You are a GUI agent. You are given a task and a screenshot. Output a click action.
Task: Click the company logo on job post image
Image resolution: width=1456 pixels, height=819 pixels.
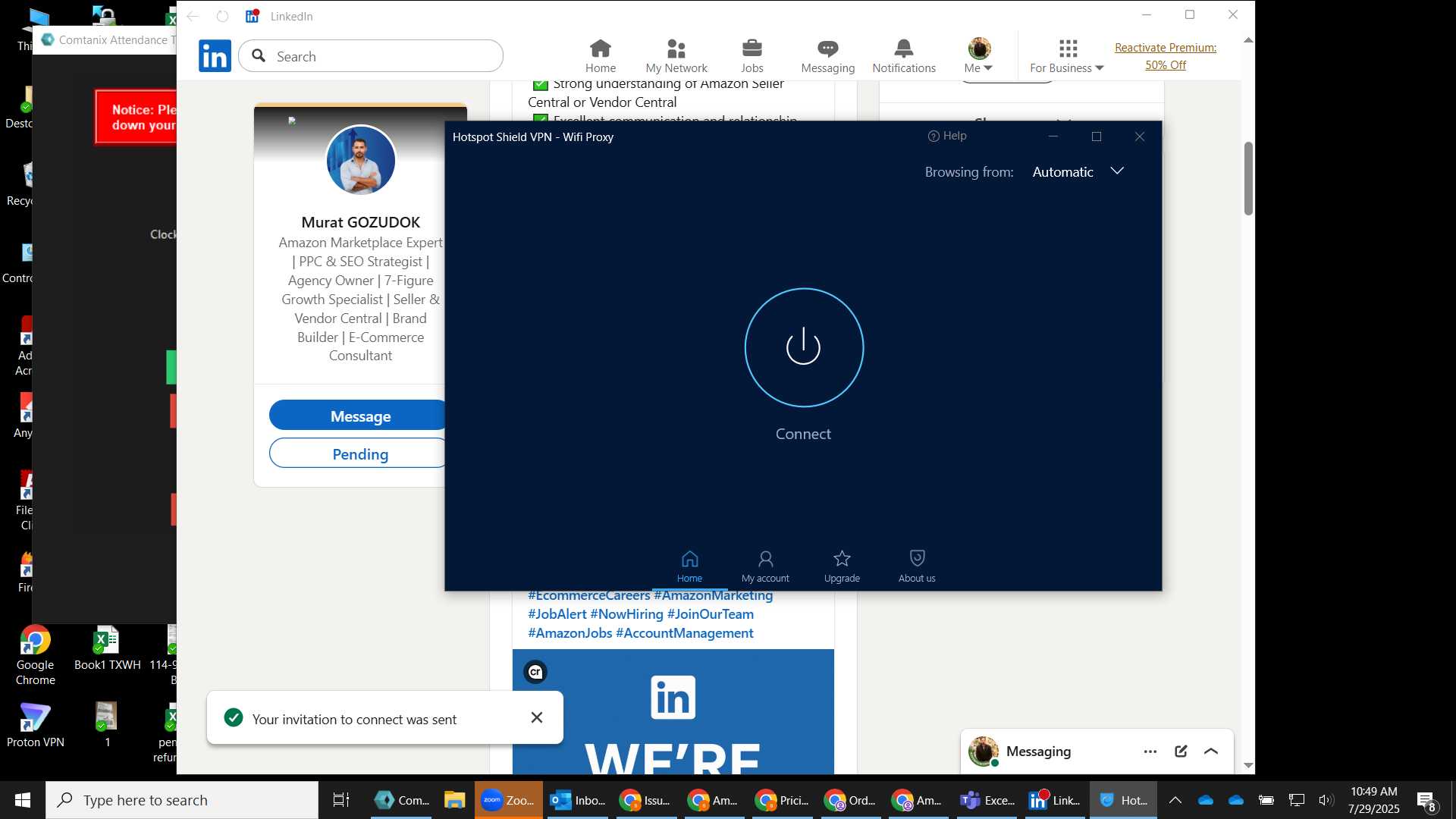pos(535,672)
